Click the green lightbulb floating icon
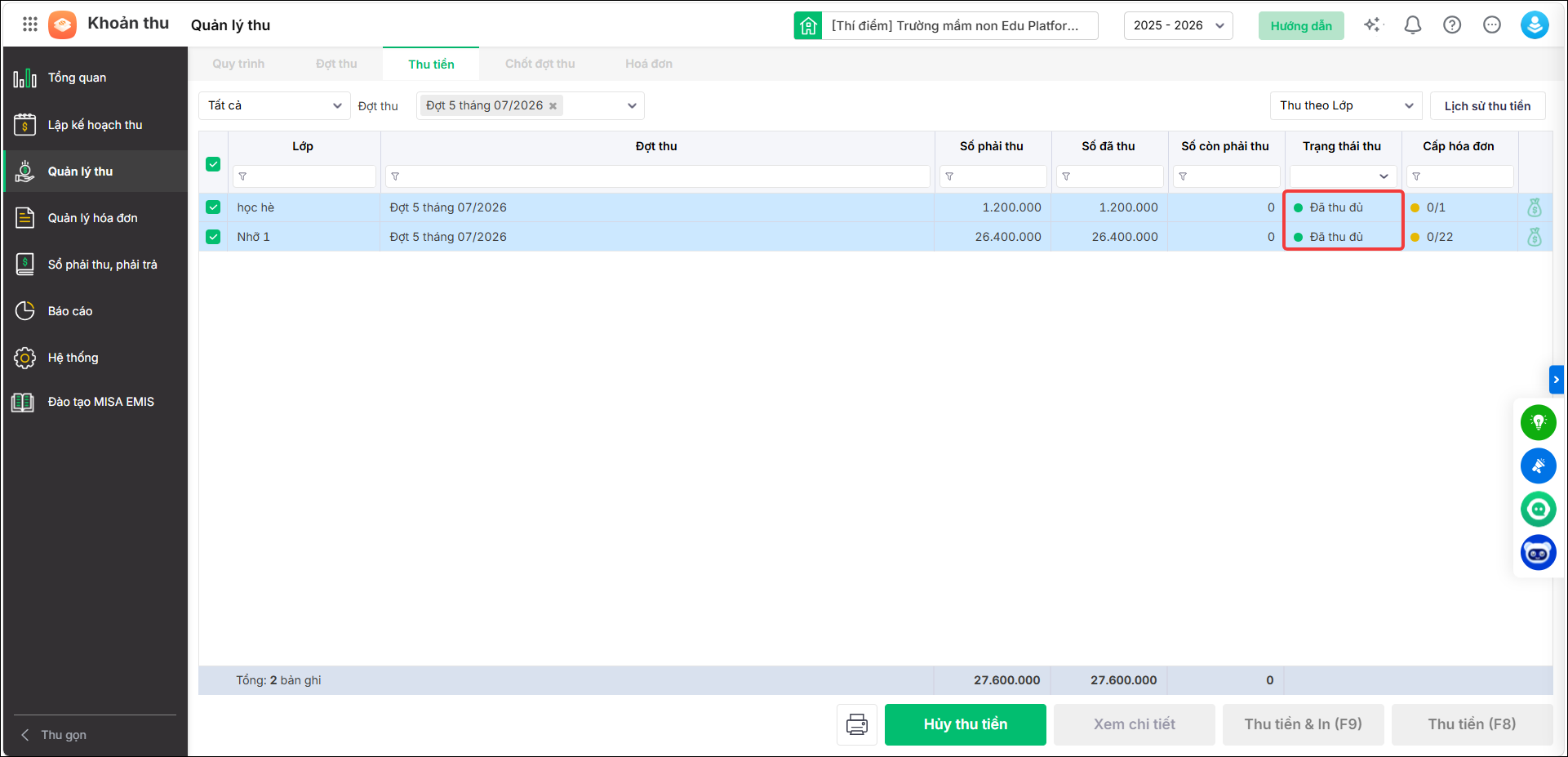Screen dimensions: 1568x757 point(1539,422)
